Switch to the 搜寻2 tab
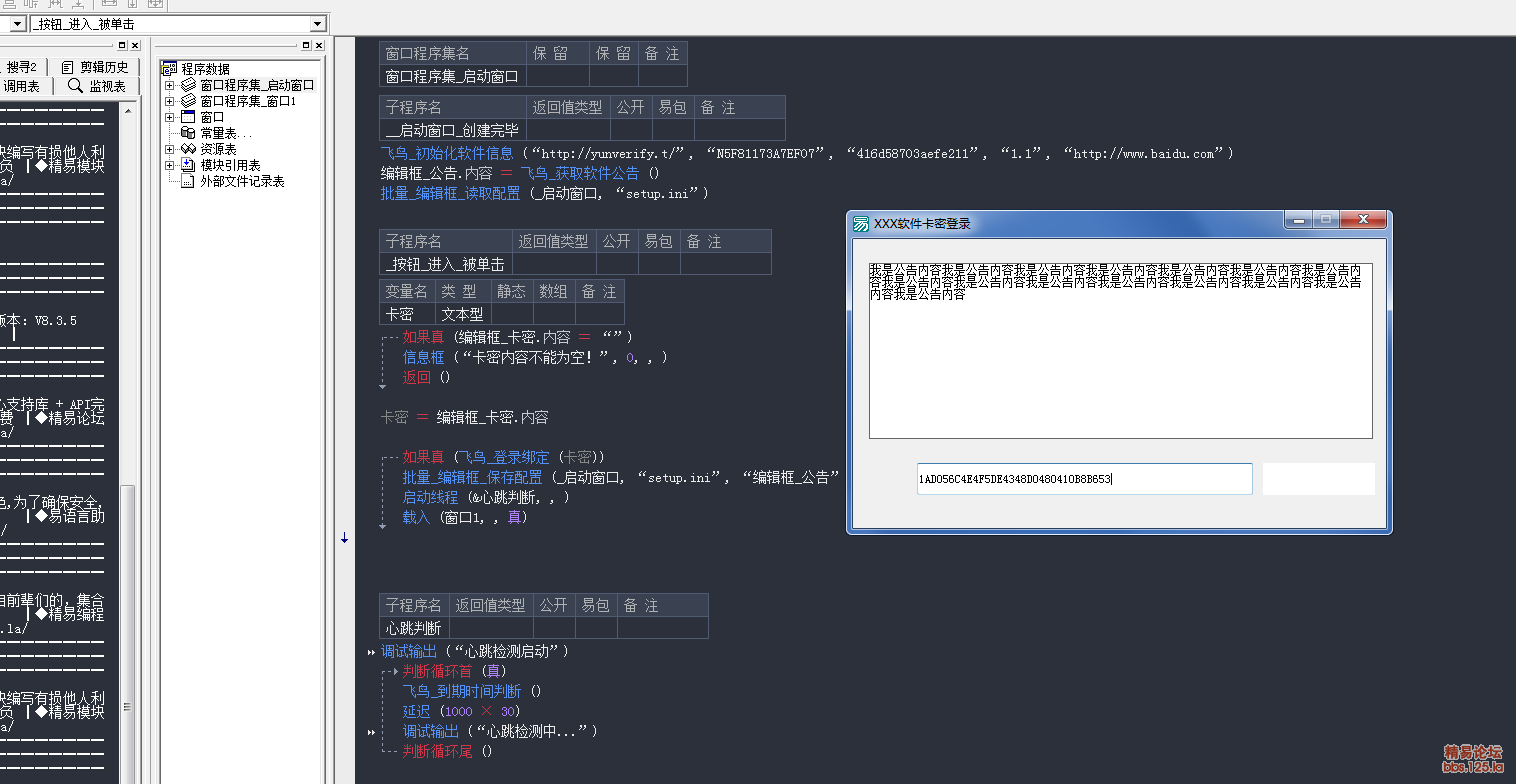 pyautogui.click(x=21, y=67)
